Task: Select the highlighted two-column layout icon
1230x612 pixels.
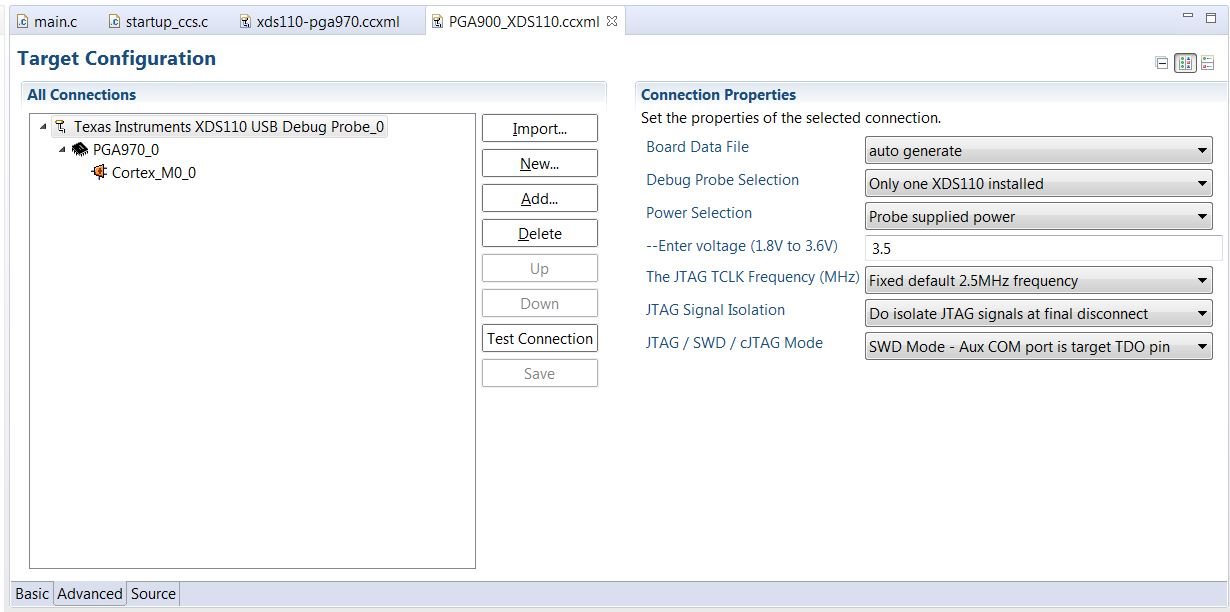Action: click(x=1185, y=62)
